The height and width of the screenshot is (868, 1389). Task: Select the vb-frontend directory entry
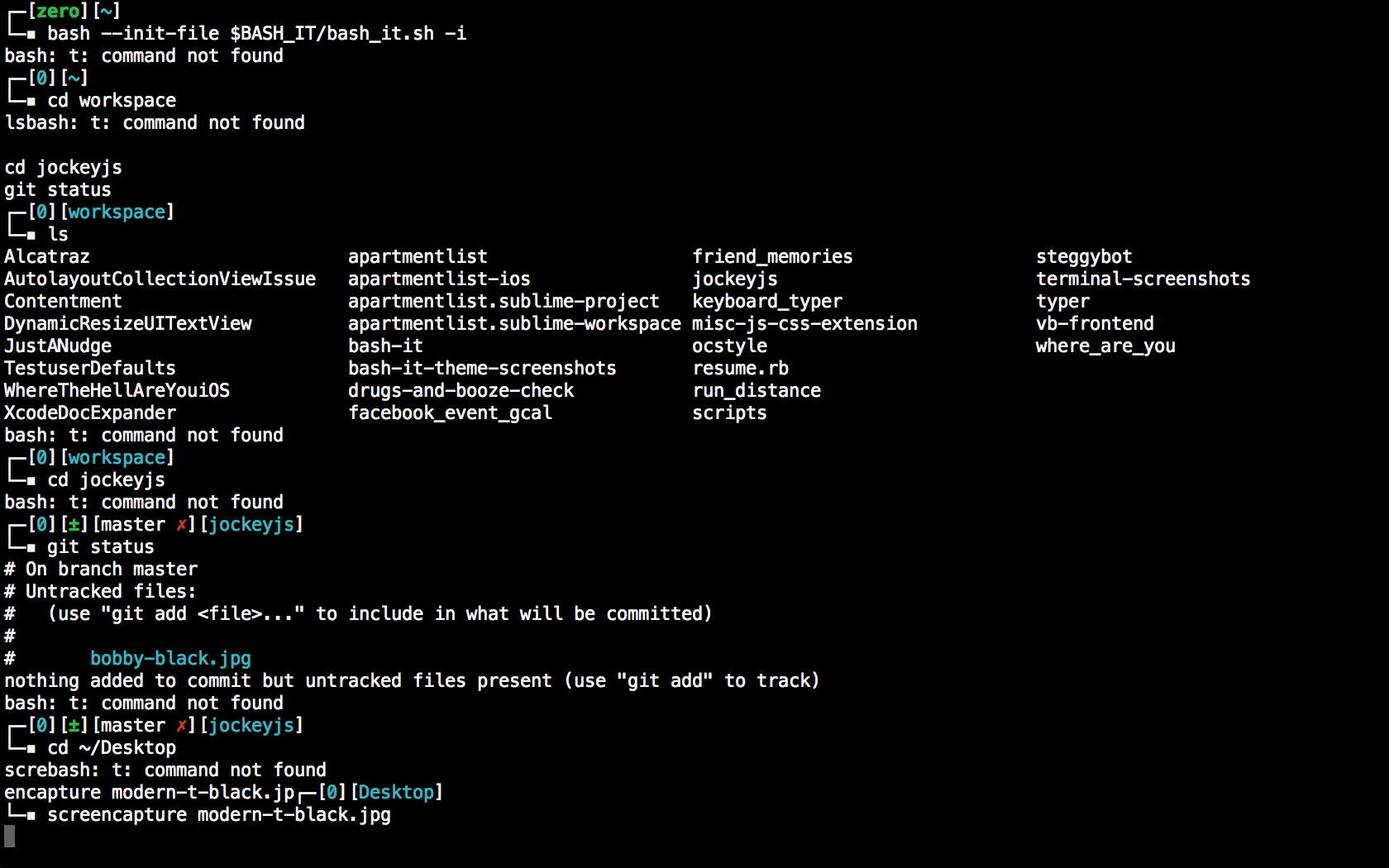click(x=1095, y=324)
